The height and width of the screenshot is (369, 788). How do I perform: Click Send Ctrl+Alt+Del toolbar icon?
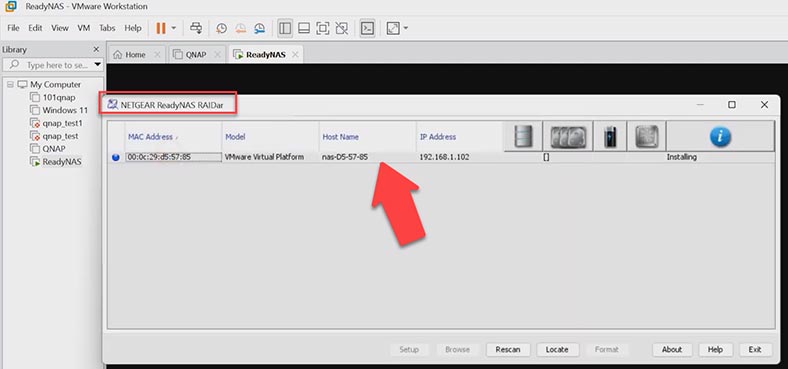click(196, 28)
